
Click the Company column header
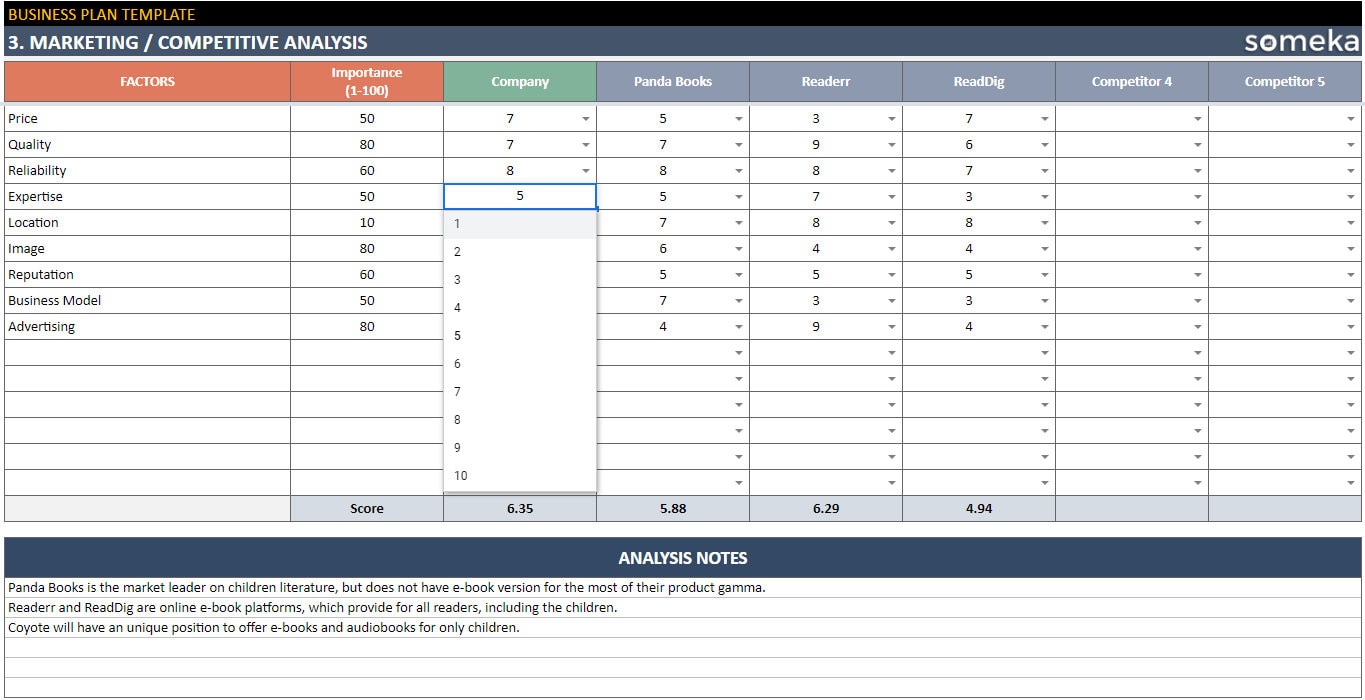519,81
